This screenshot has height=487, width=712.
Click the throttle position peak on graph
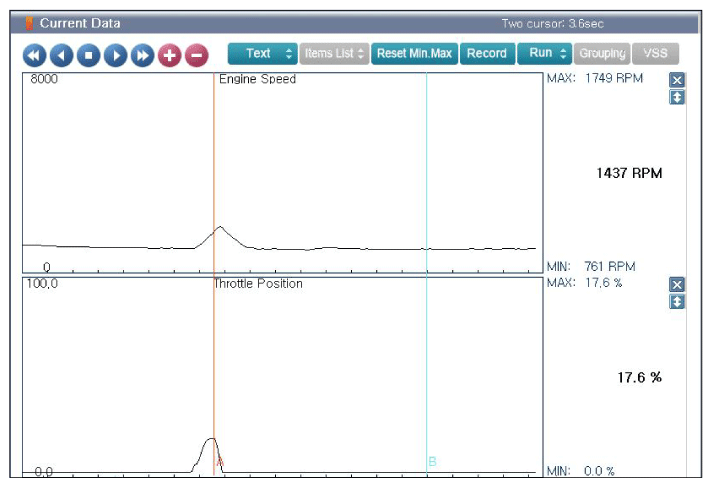click(x=211, y=439)
